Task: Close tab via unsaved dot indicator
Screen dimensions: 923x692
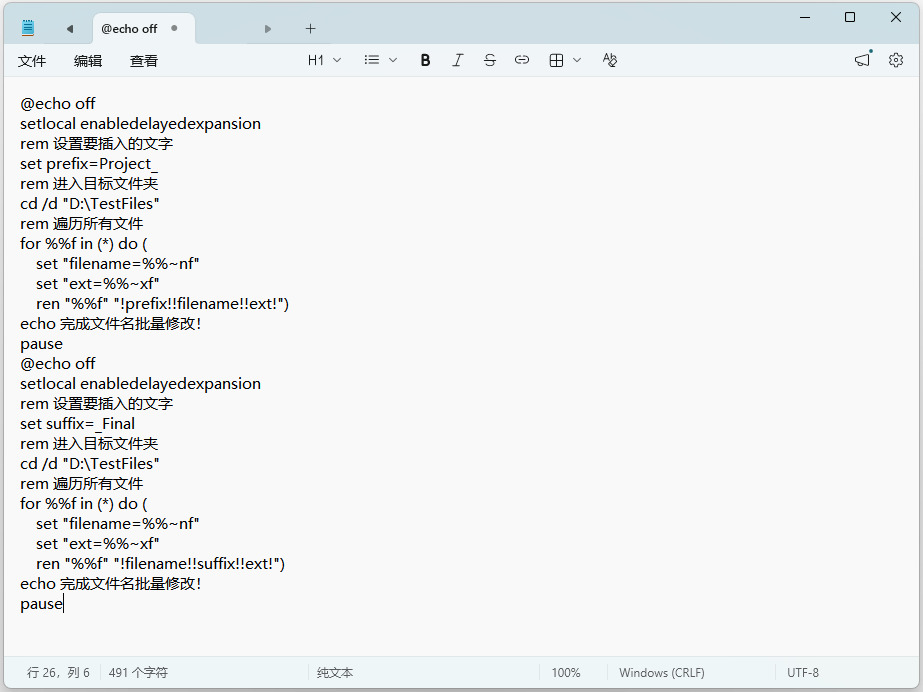Action: (174, 28)
